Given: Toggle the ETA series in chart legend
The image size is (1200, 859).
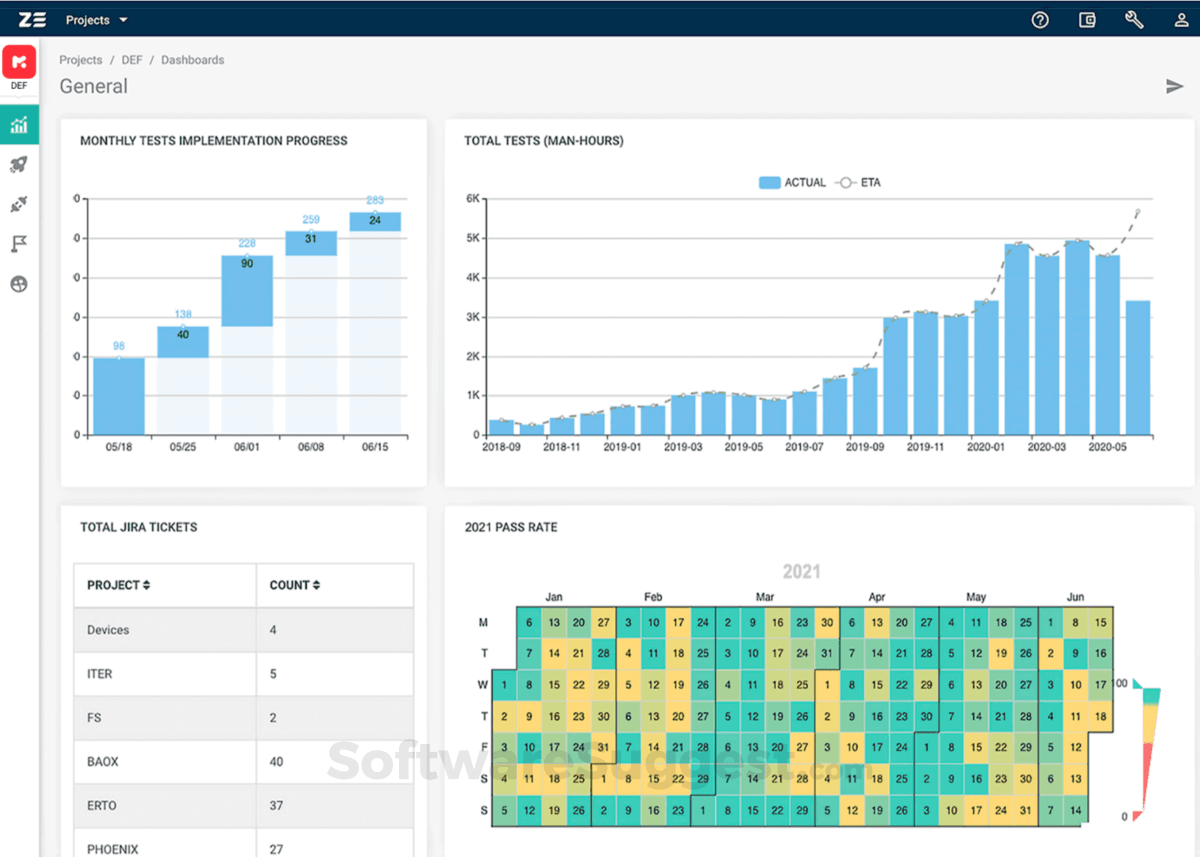Looking at the screenshot, I should (x=858, y=183).
